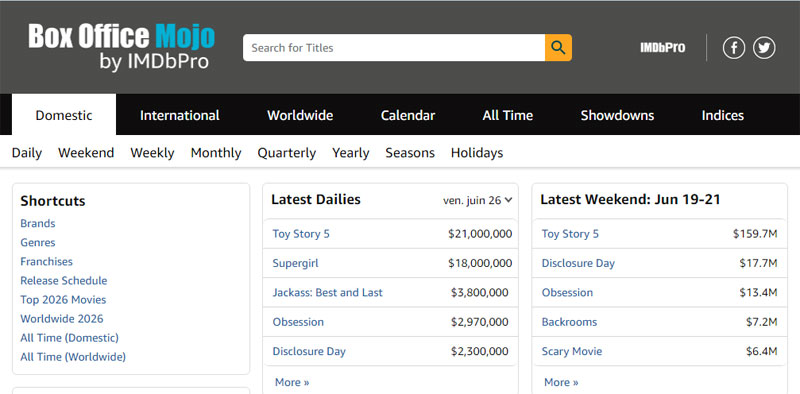This screenshot has height=394, width=800.
Task: Open the Holidays sub navigation item
Action: point(477,153)
